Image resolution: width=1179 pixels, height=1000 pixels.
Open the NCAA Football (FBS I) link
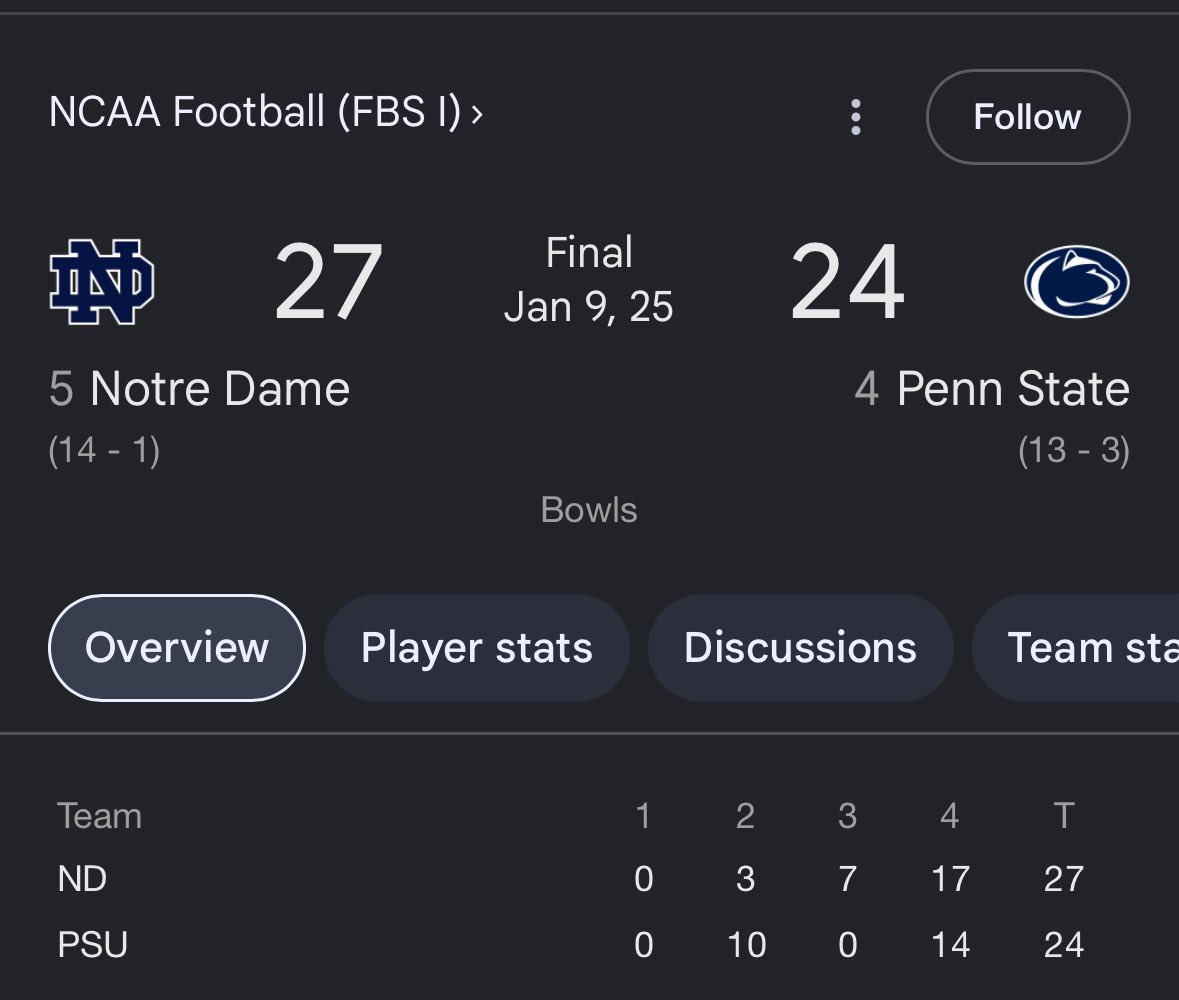pos(254,114)
